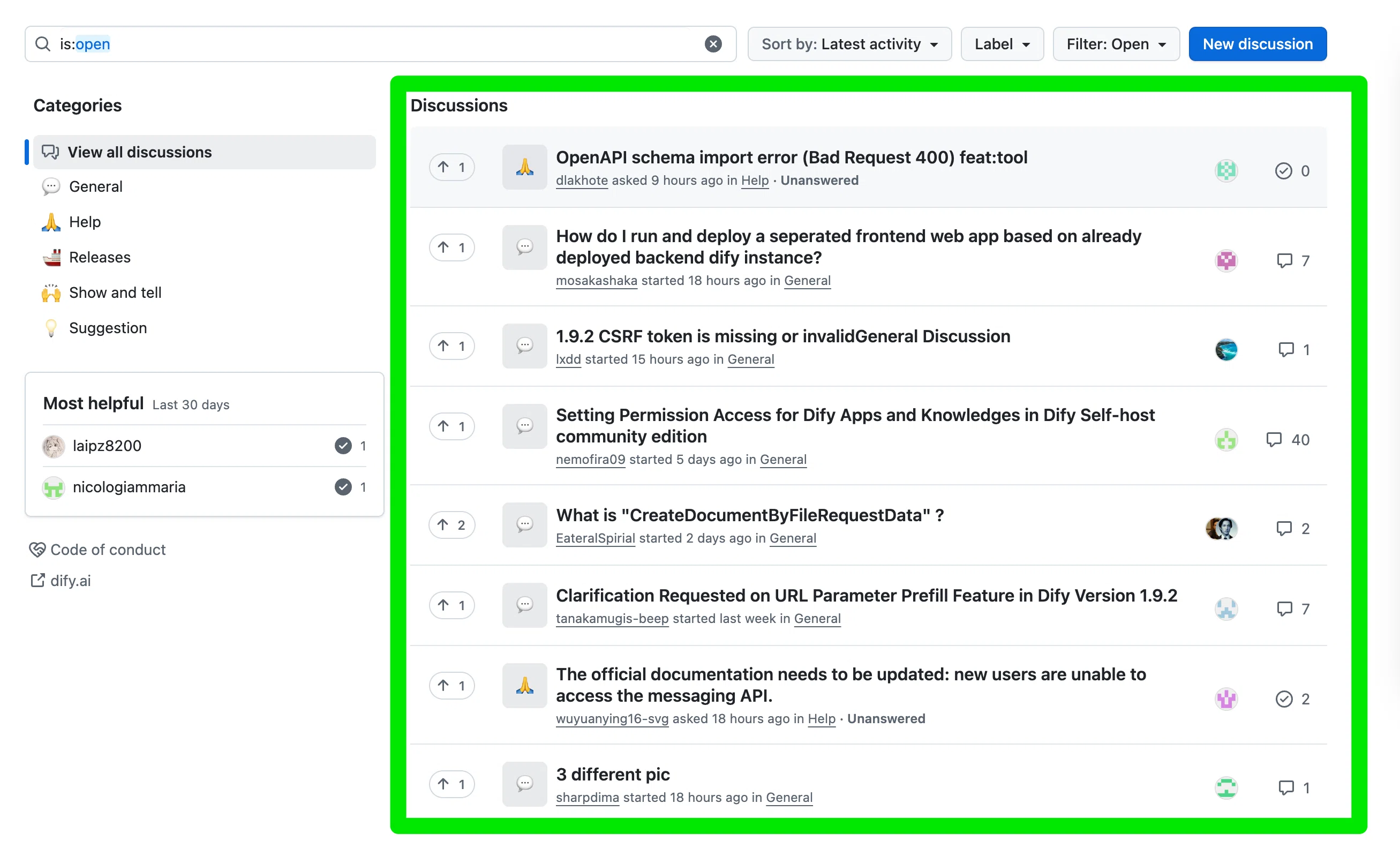Viewport: 1400px width, 856px height.
Task: Click the General speech bubble category icon
Action: click(51, 186)
